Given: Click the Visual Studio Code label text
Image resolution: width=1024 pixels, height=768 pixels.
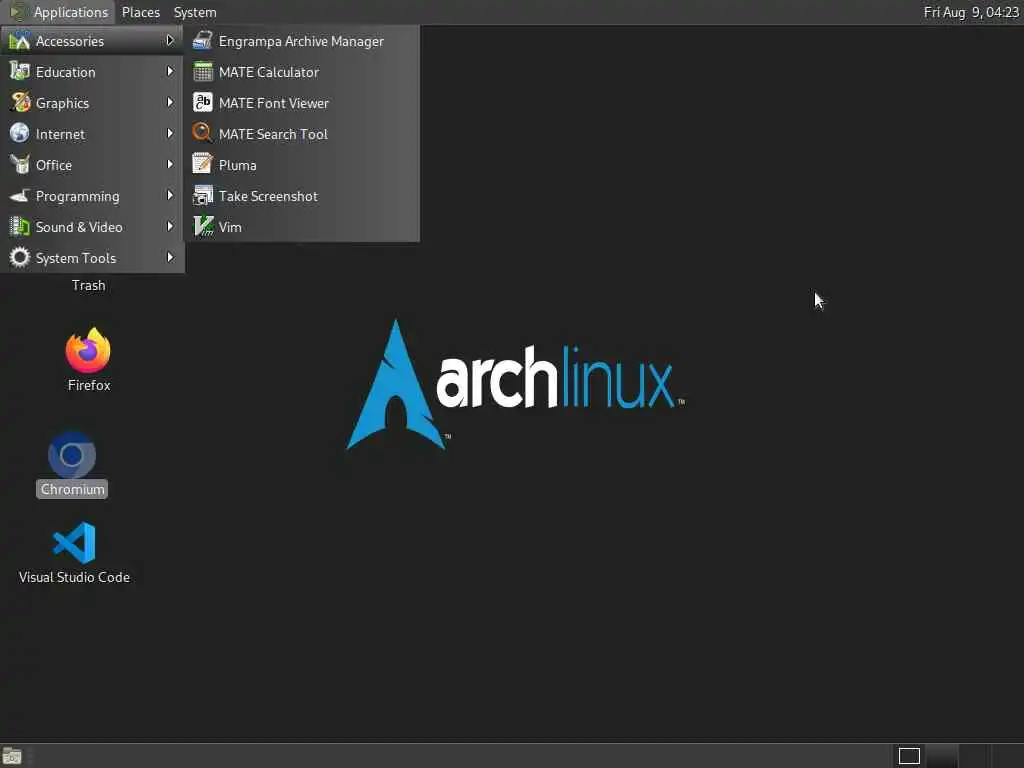Looking at the screenshot, I should tap(74, 577).
